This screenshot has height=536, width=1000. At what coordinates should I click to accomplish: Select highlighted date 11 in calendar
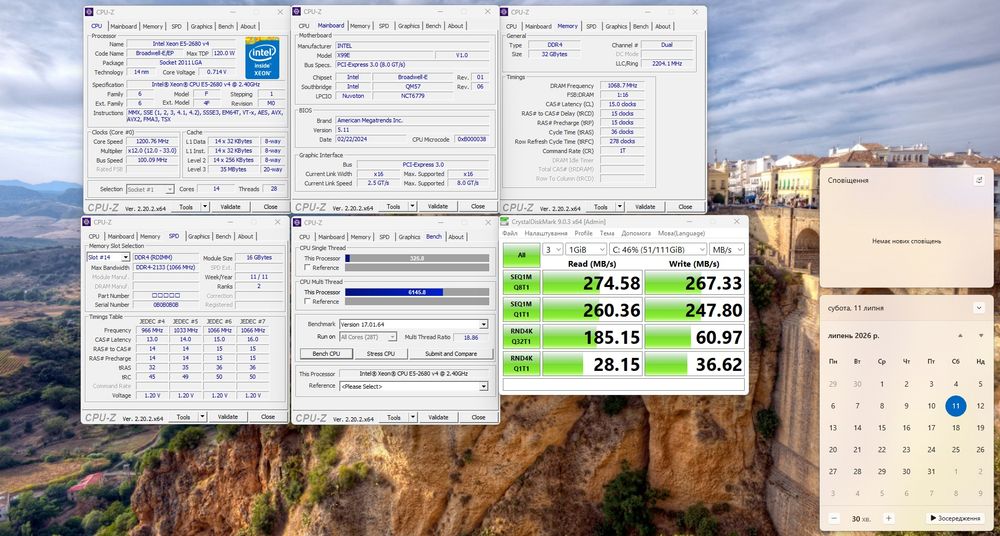tap(955, 406)
